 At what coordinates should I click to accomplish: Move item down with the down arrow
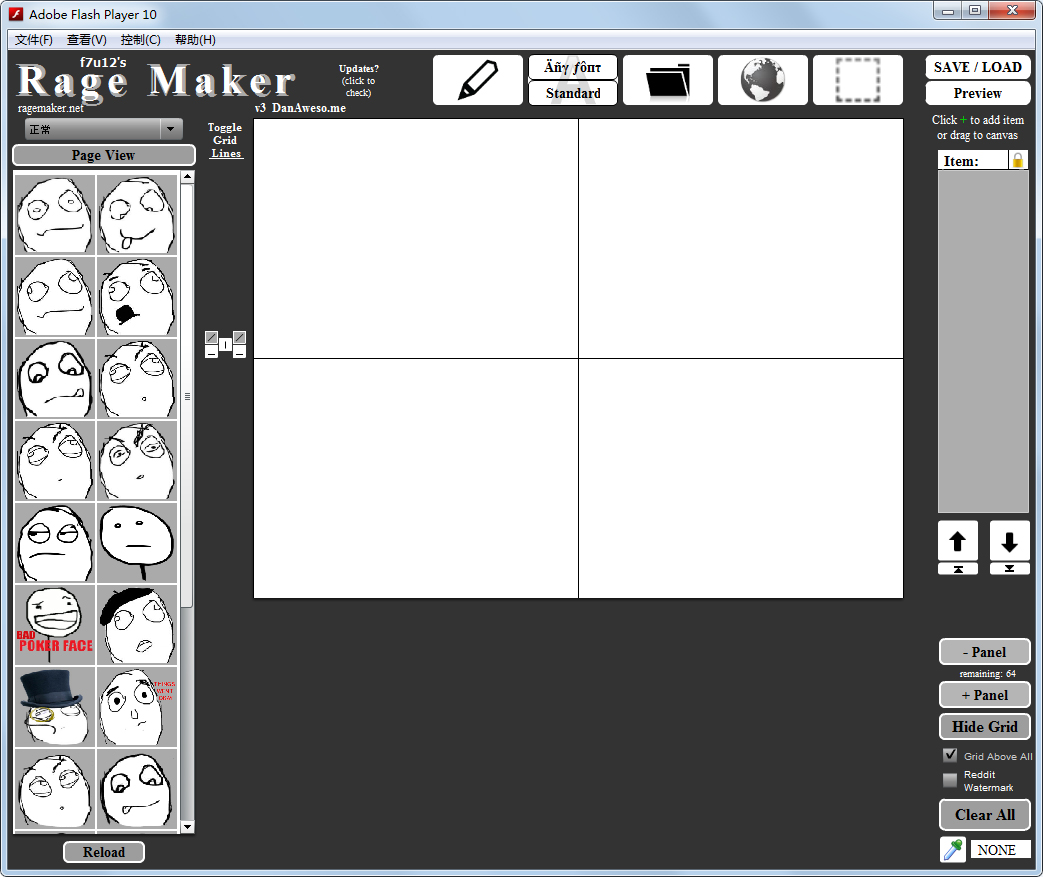pyautogui.click(x=1010, y=542)
